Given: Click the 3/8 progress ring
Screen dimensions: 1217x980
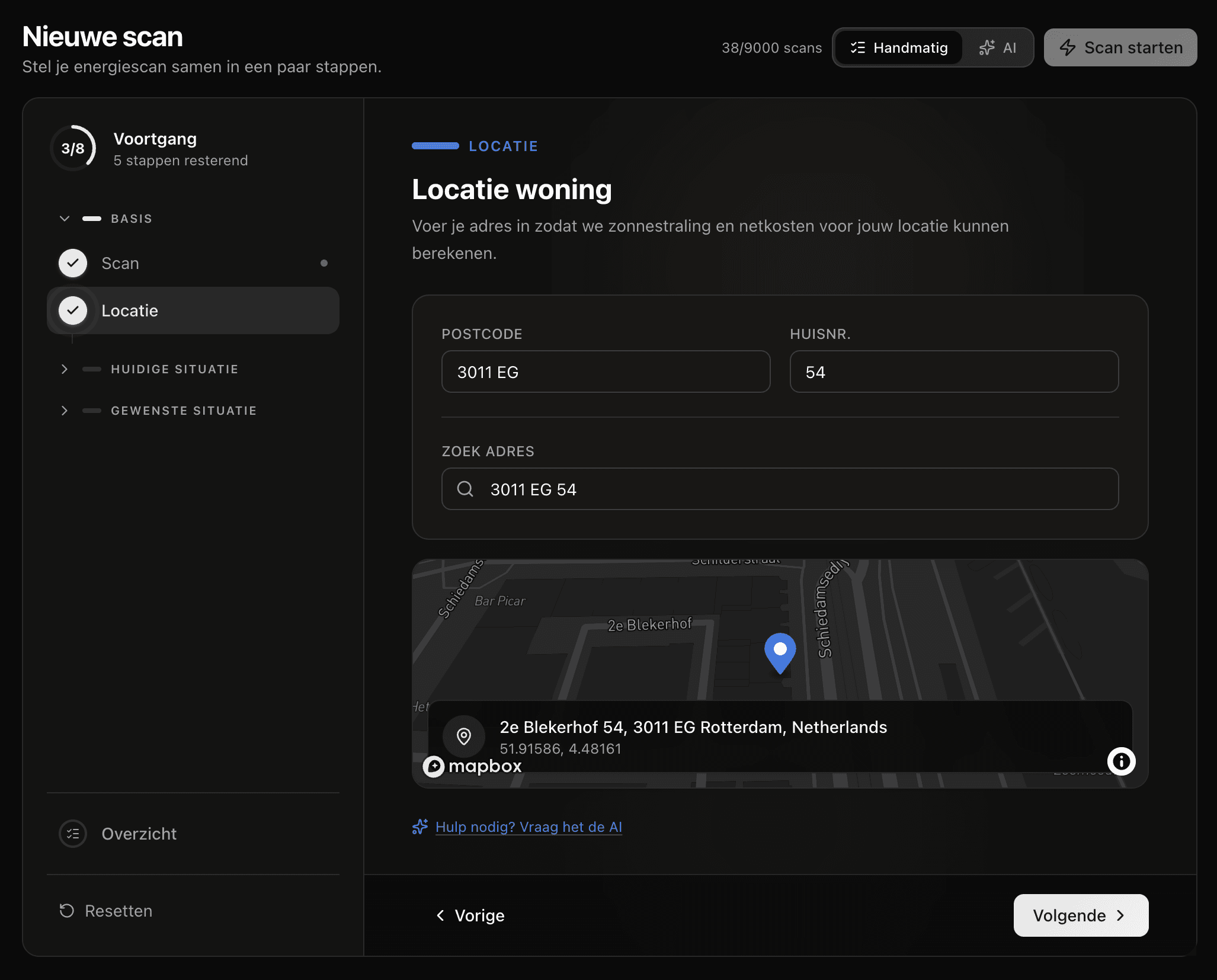Looking at the screenshot, I should 73,148.
